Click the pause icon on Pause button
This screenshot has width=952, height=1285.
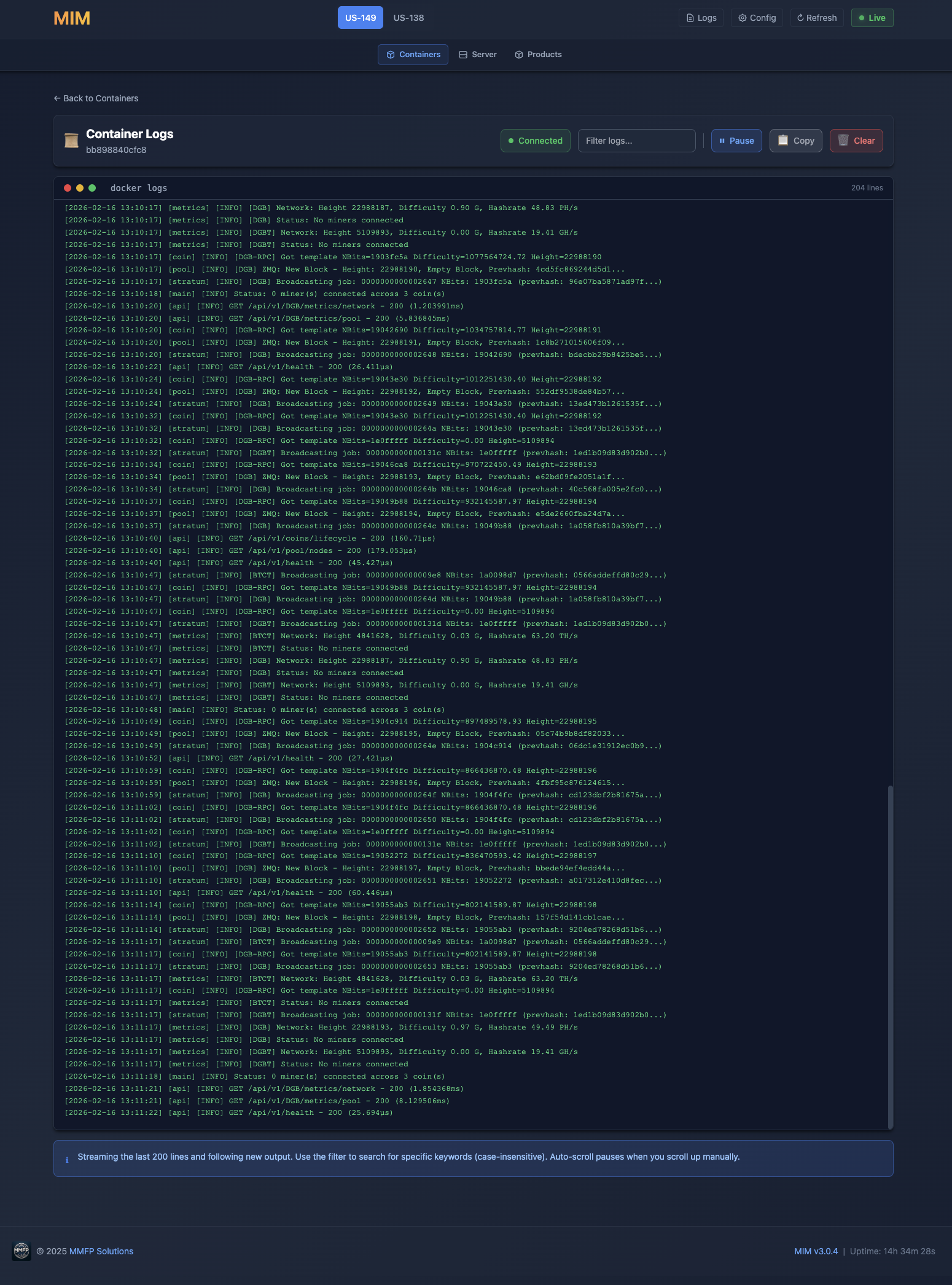point(722,141)
